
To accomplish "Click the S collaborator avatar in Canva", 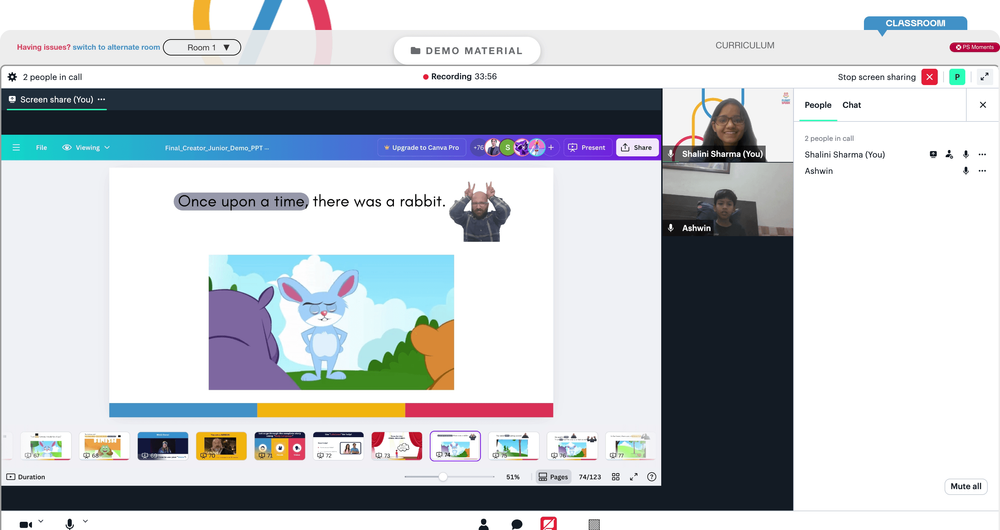I will click(x=507, y=147).
